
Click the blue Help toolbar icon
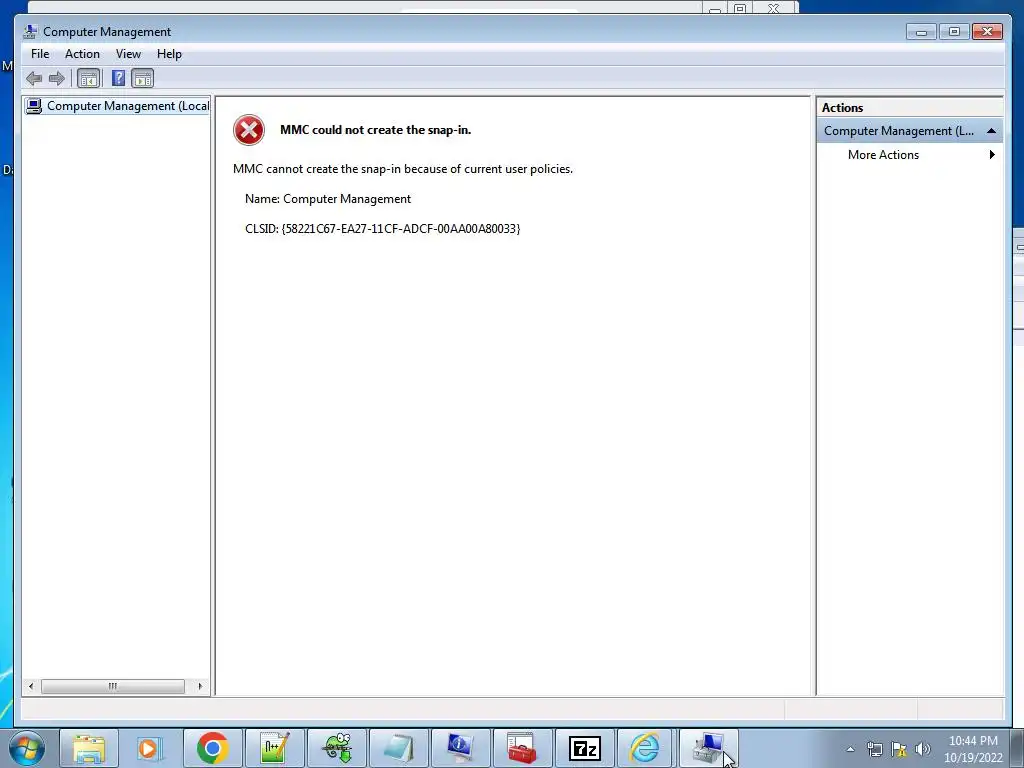click(x=118, y=79)
